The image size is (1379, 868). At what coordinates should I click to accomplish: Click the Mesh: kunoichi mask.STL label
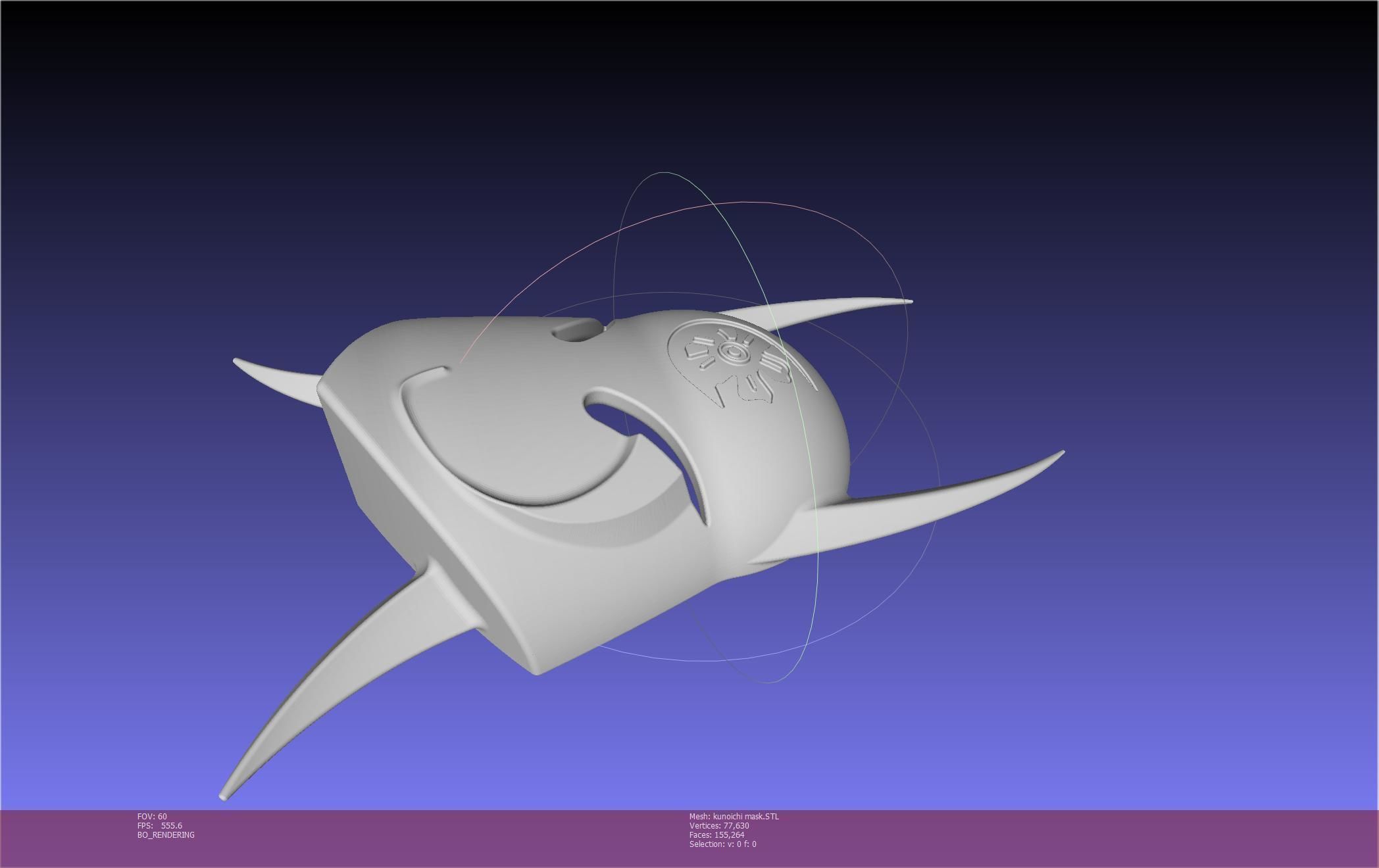(734, 817)
